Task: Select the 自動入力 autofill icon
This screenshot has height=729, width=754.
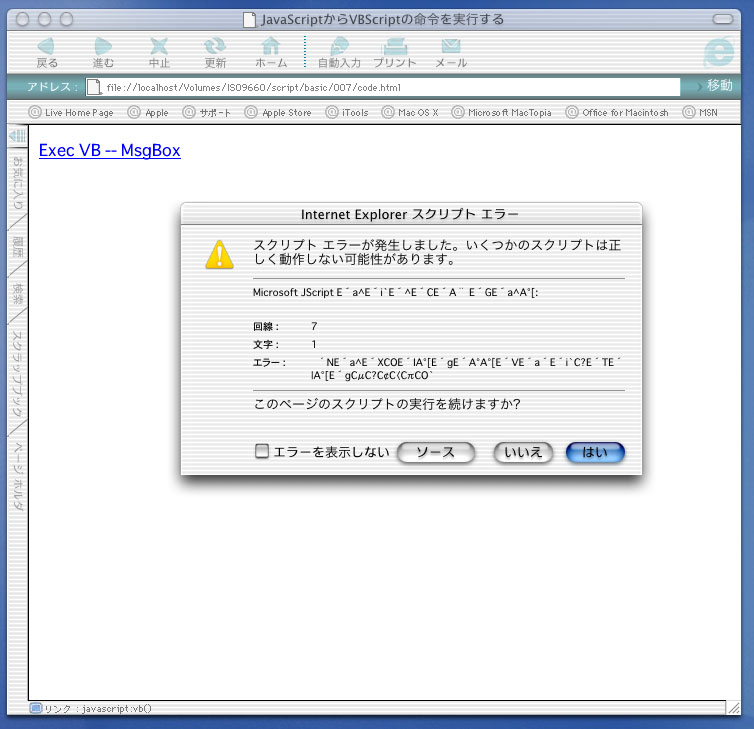Action: (x=339, y=52)
